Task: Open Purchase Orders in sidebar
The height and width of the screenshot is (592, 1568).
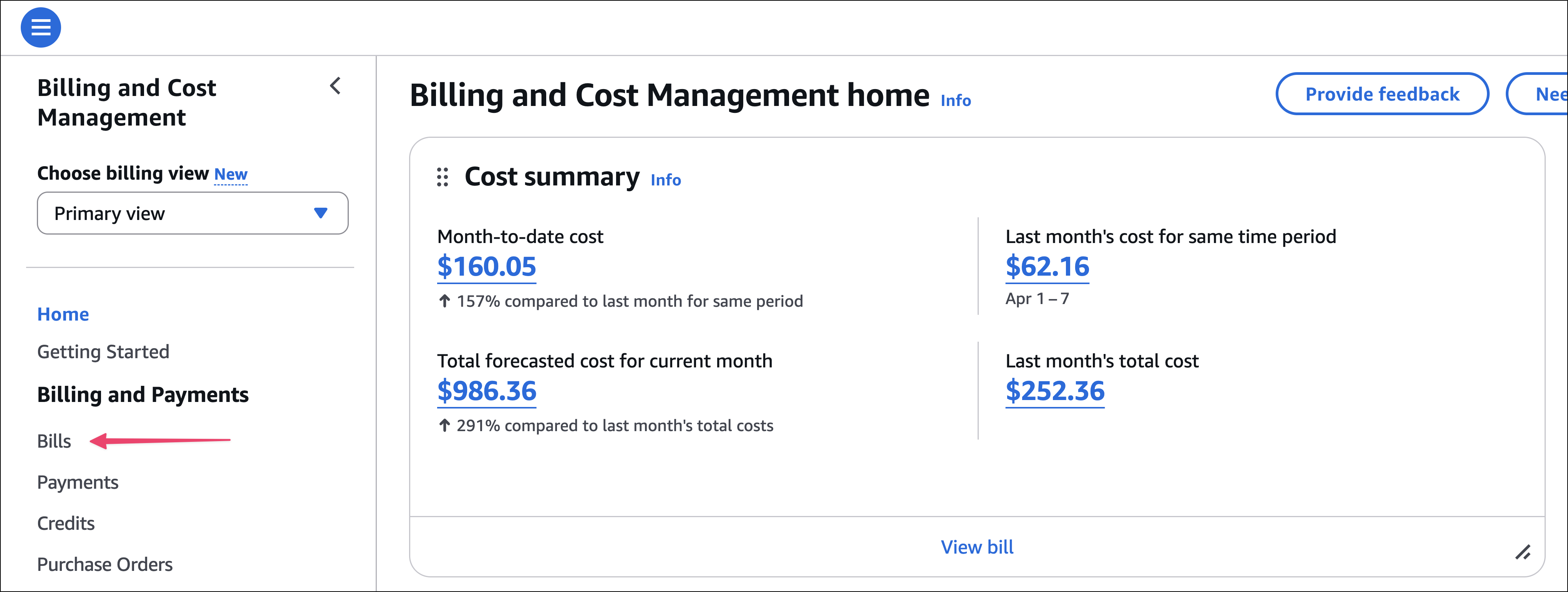Action: coord(105,565)
